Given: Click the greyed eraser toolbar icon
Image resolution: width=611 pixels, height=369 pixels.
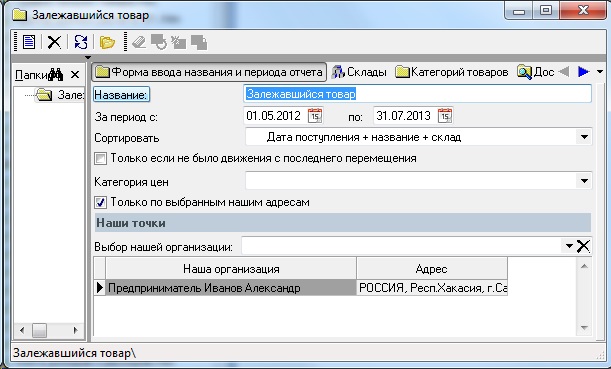Looking at the screenshot, I should (x=139, y=42).
